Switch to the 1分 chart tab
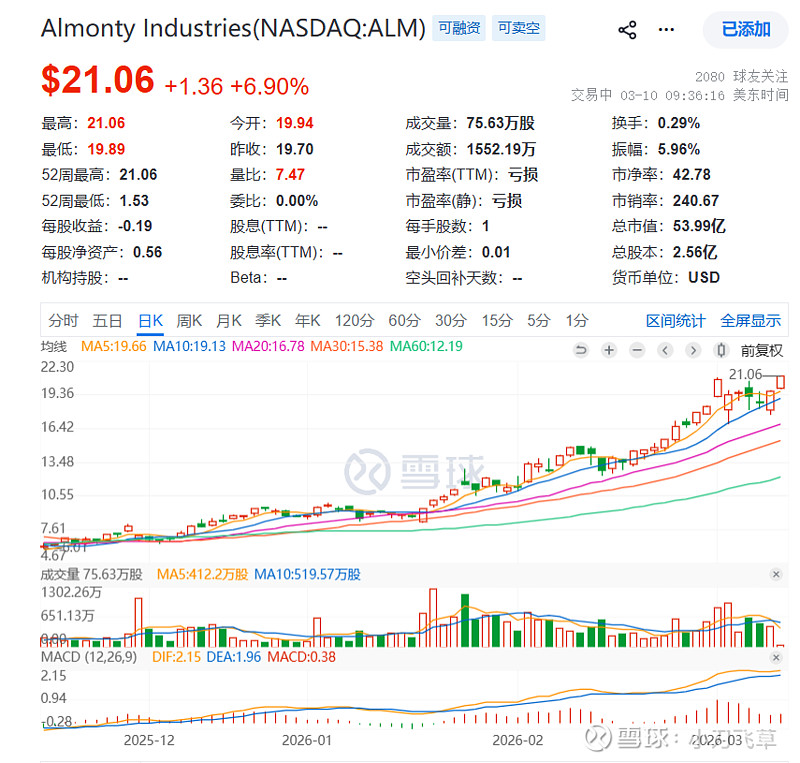 pyautogui.click(x=577, y=321)
